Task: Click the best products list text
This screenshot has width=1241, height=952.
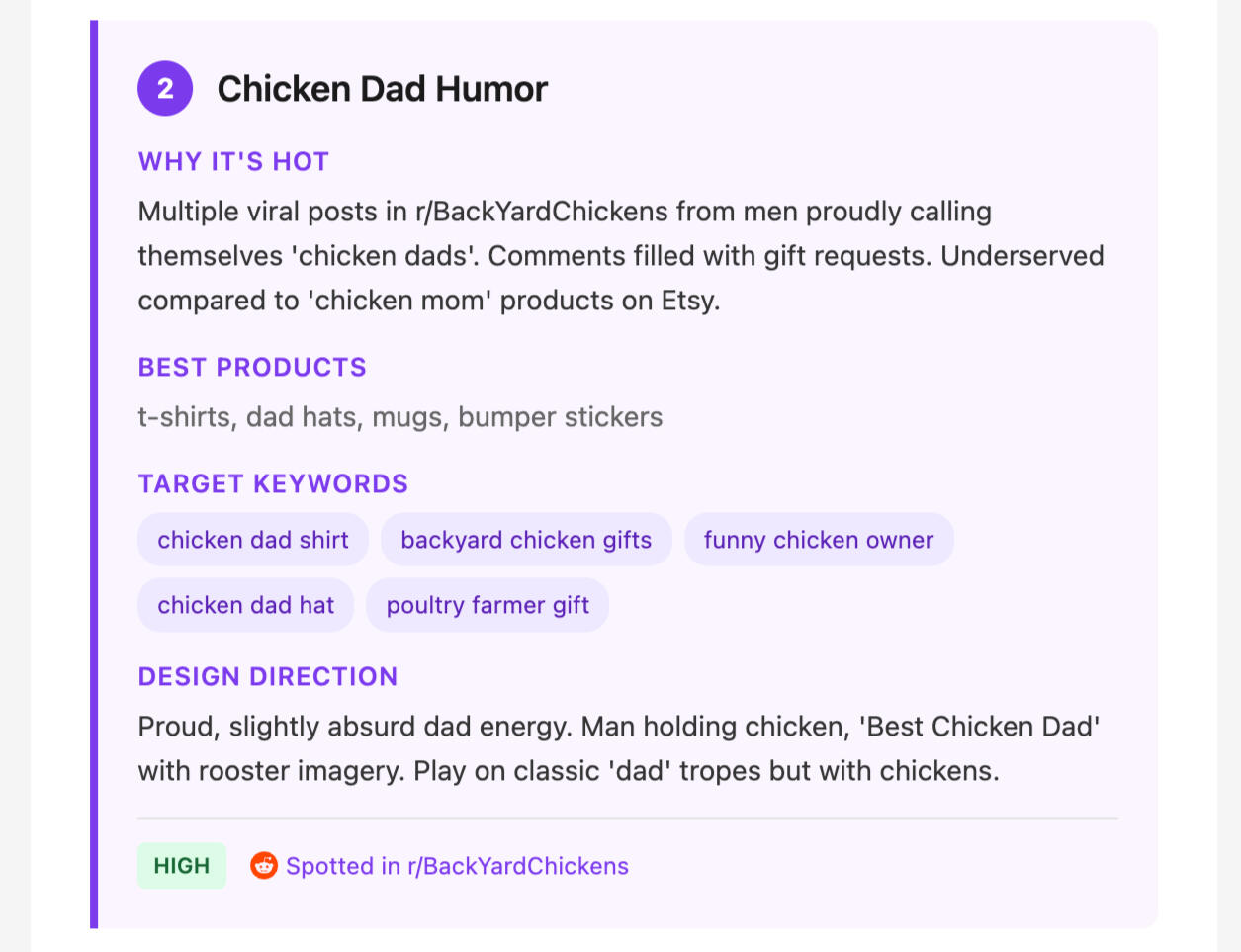Action: click(x=400, y=417)
